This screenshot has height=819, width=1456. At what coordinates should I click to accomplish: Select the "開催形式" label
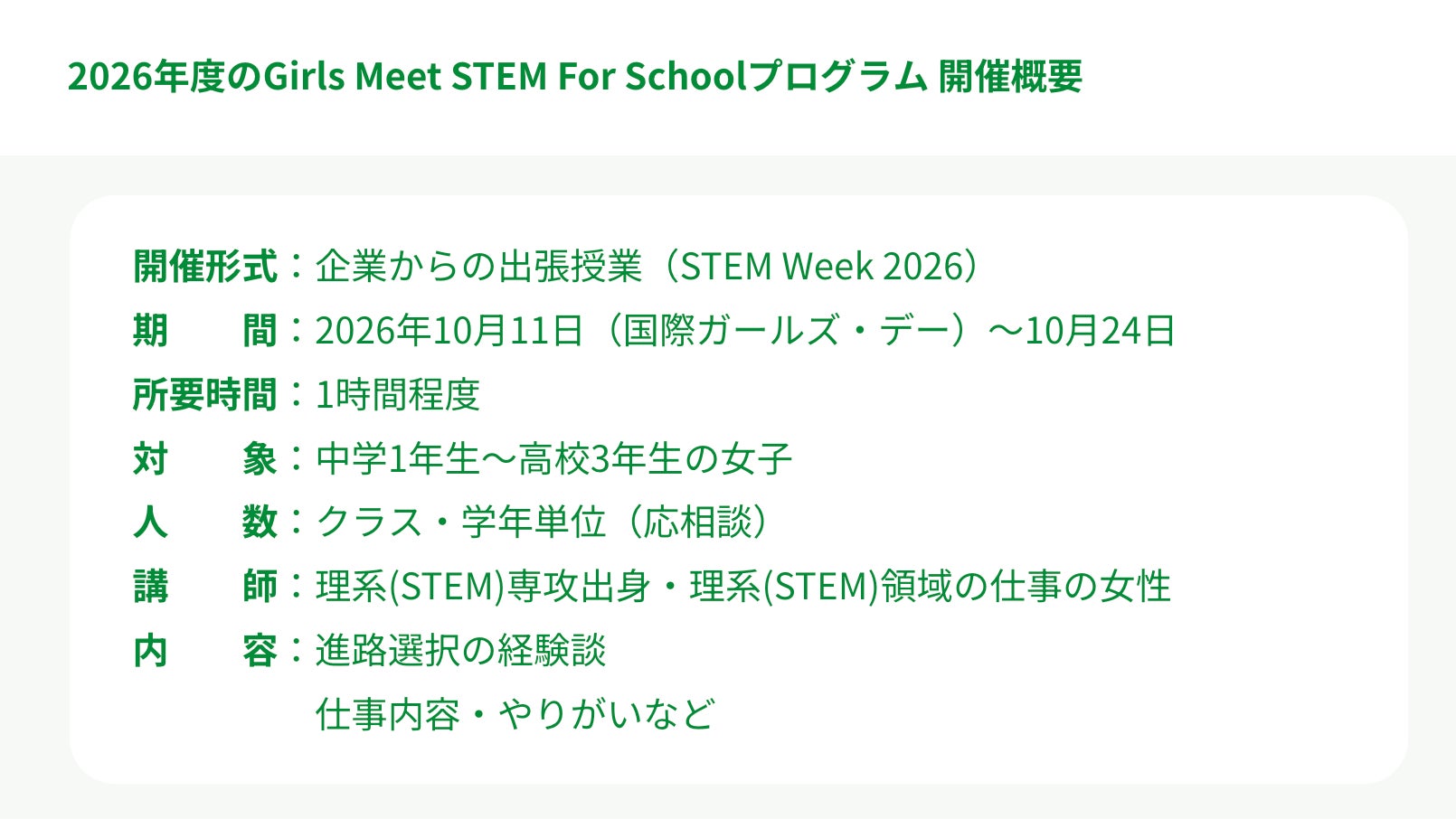coord(205,267)
